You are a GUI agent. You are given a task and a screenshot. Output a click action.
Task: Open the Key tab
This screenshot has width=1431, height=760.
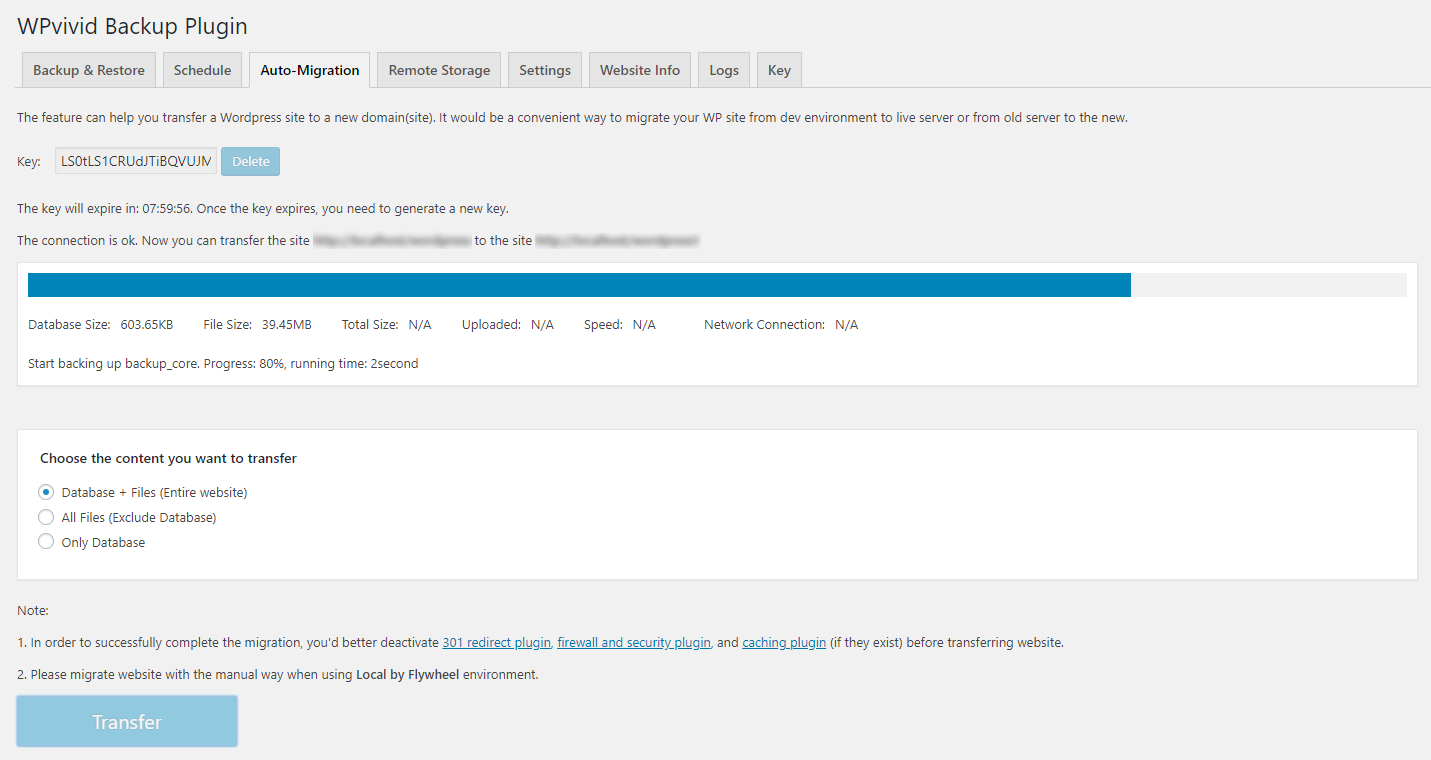(x=778, y=69)
